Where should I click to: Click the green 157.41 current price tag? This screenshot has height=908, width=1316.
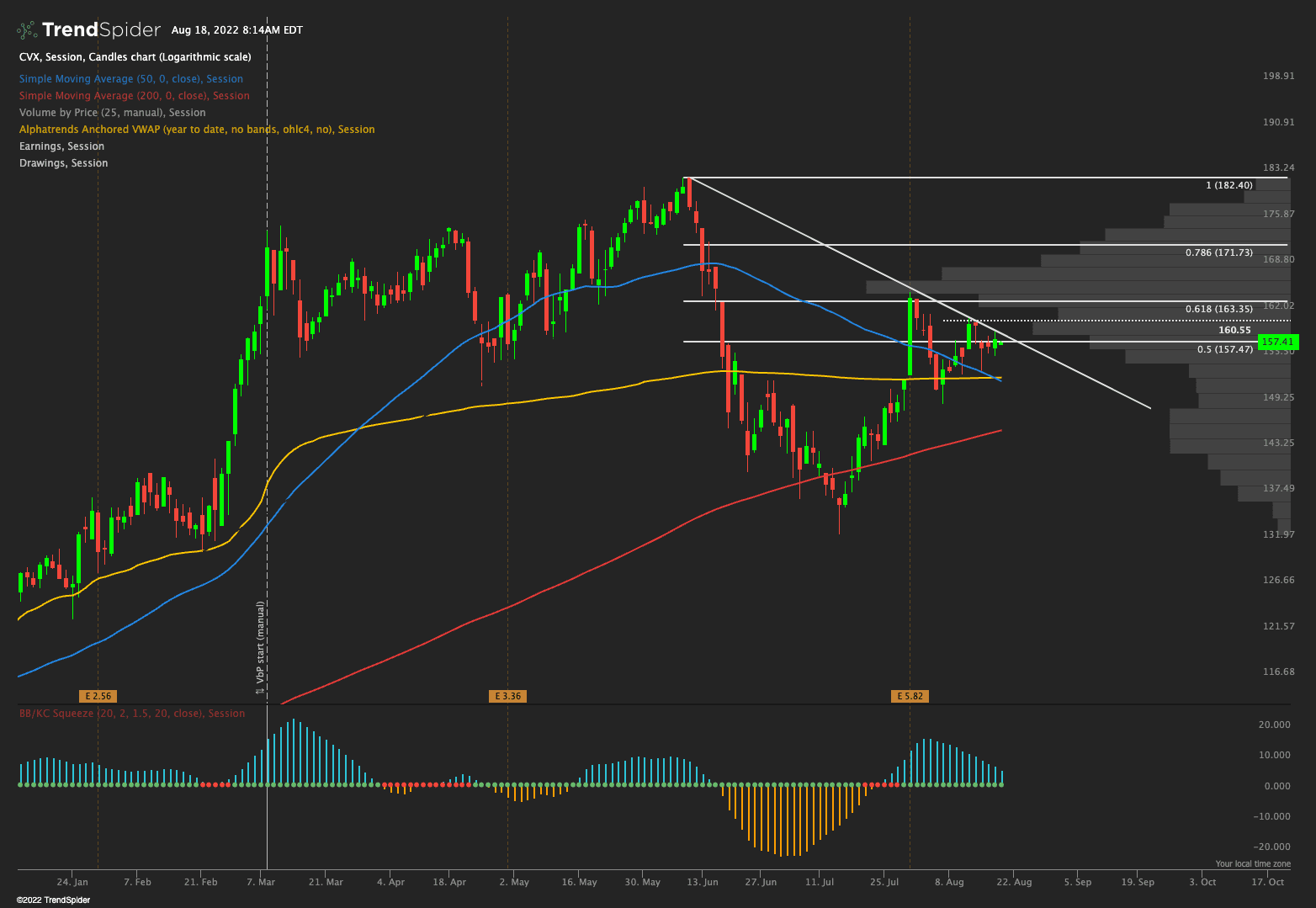pyautogui.click(x=1277, y=342)
